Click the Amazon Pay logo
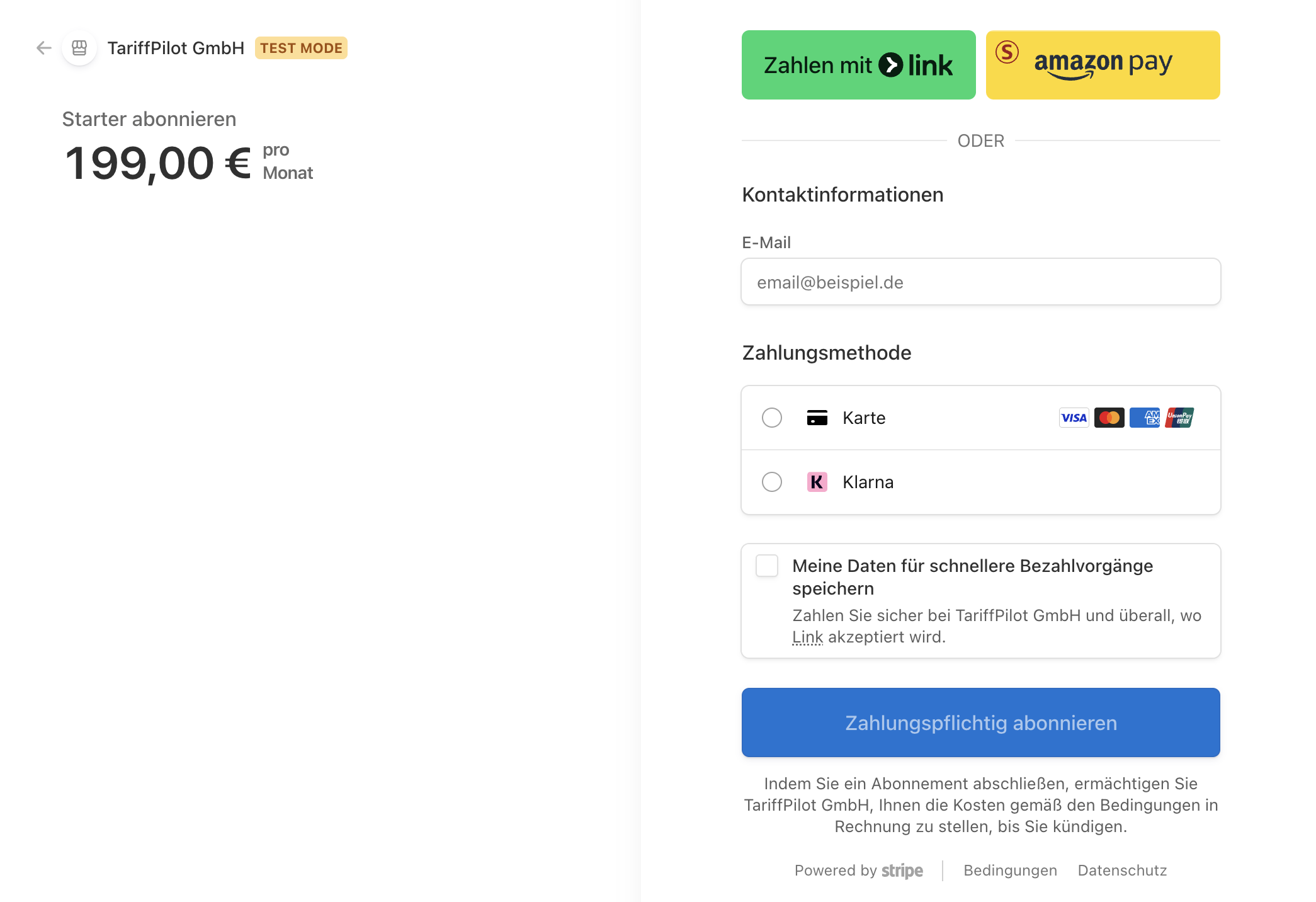This screenshot has height=902, width=1316. [1102, 64]
